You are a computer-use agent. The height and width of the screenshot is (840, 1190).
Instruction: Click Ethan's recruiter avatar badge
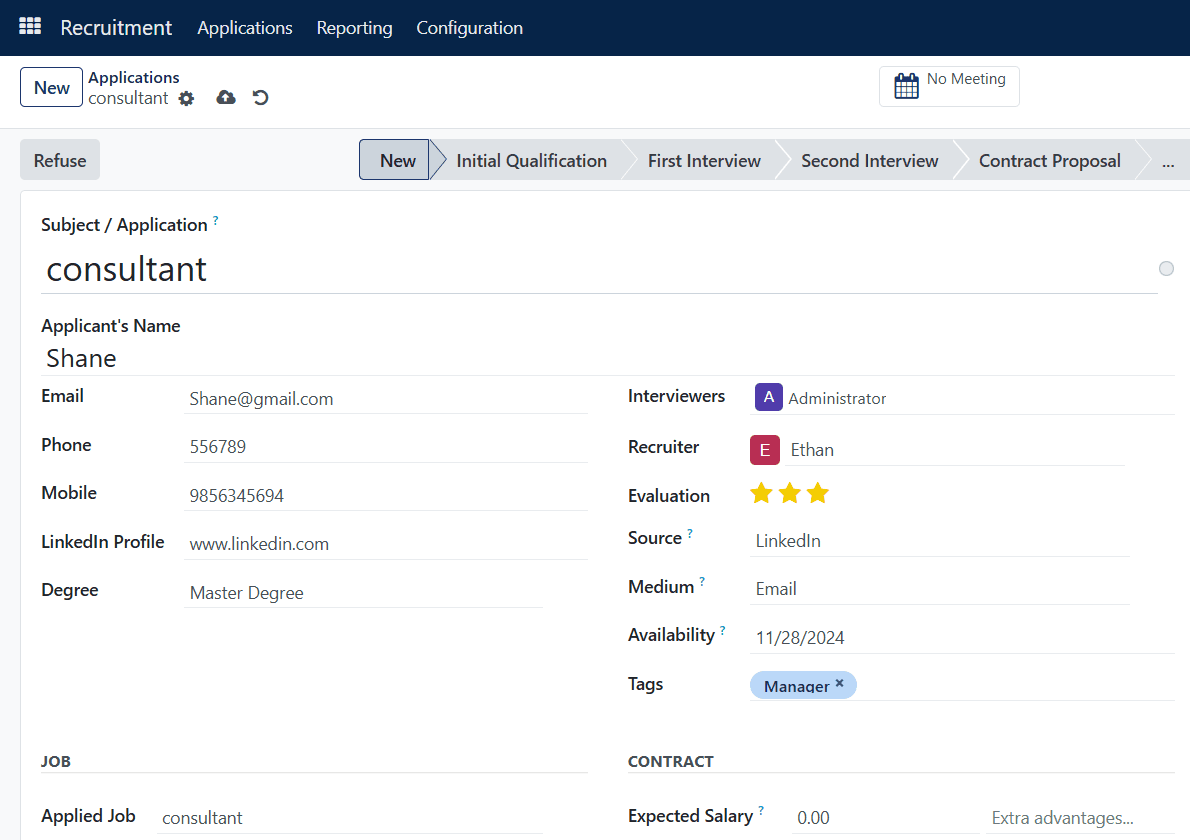point(764,449)
